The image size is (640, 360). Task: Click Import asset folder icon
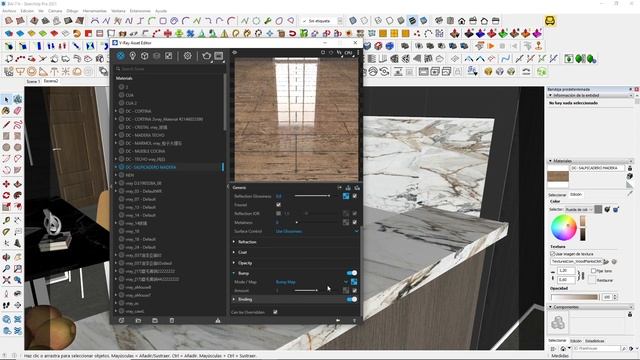point(138,320)
